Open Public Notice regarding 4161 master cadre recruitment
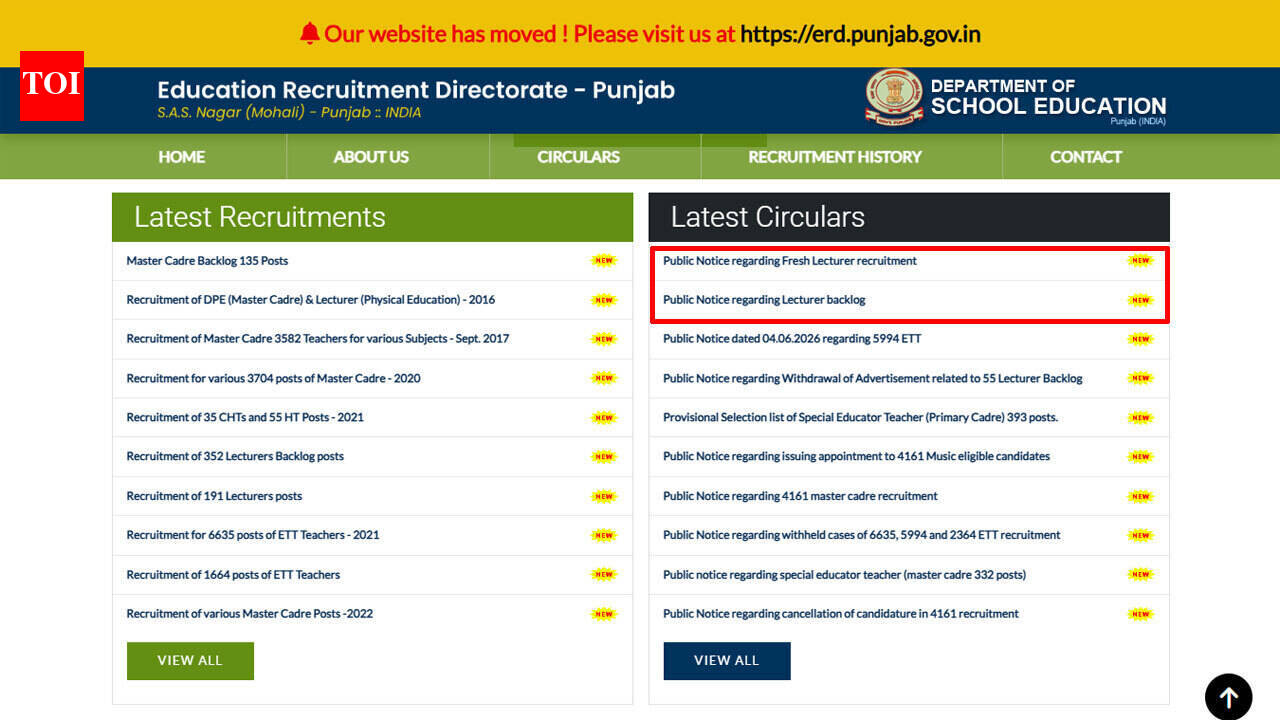This screenshot has width=1280, height=720. tap(800, 496)
